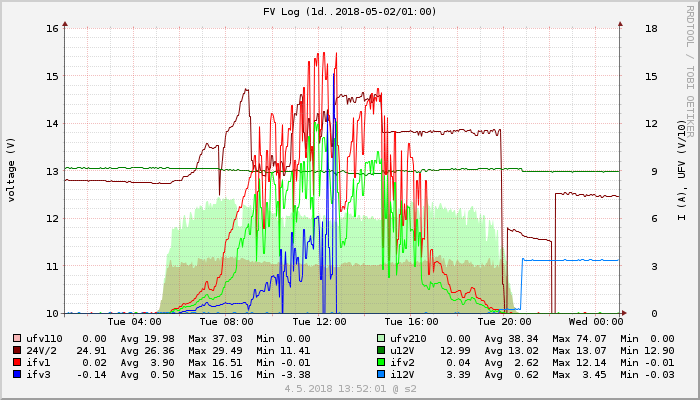Click the 'Tue 08:00' time axis label
700x400 pixels.
pos(227,321)
